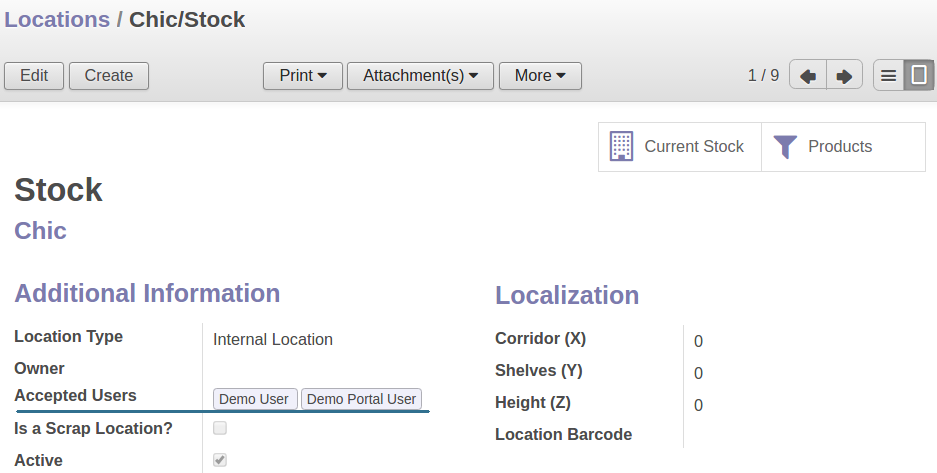Switch to form view
Screen dimensions: 937x473
(x=919, y=76)
